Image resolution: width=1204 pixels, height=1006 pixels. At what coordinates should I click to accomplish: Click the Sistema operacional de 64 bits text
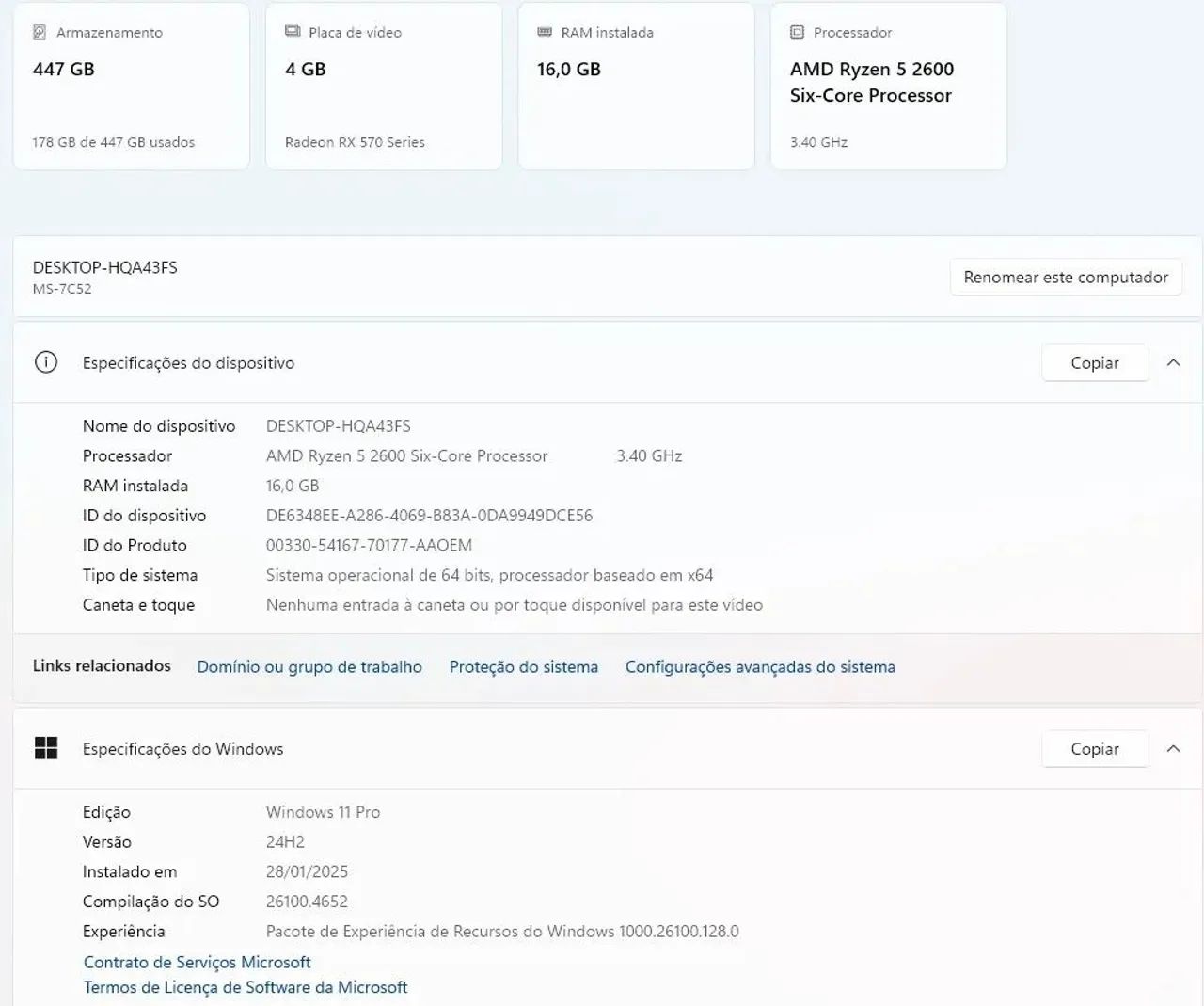tap(489, 575)
